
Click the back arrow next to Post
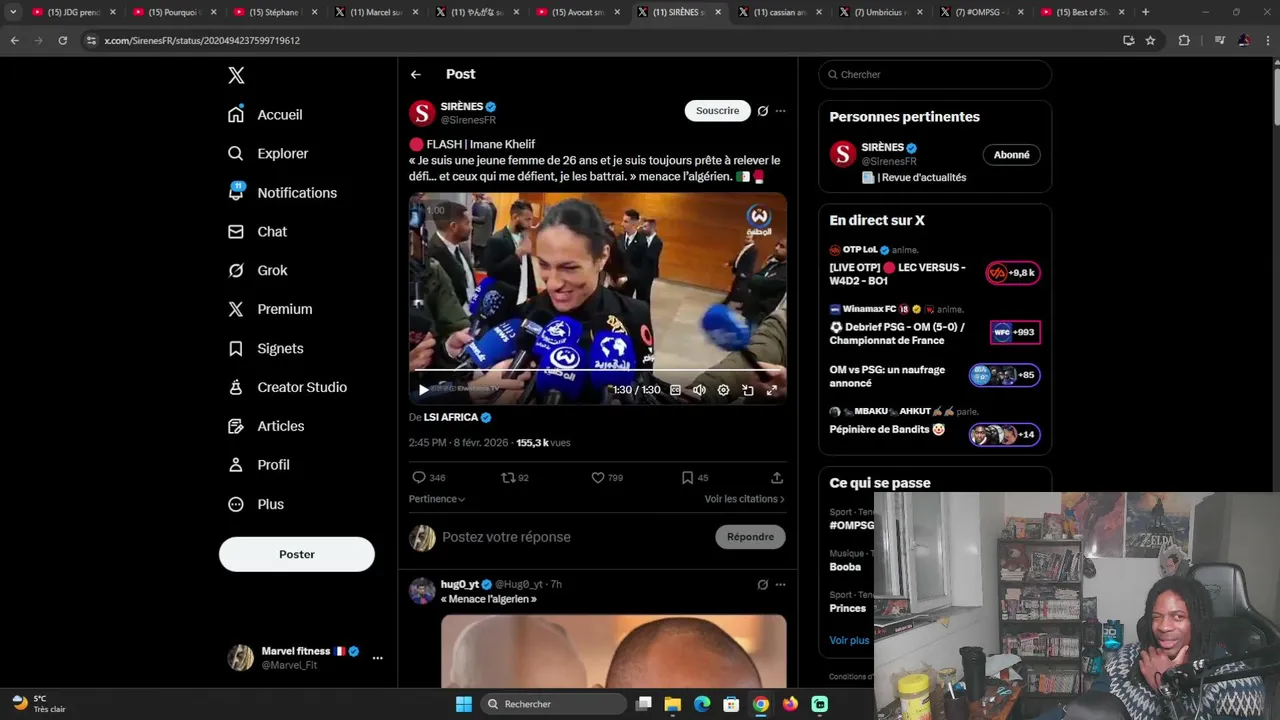coord(416,74)
